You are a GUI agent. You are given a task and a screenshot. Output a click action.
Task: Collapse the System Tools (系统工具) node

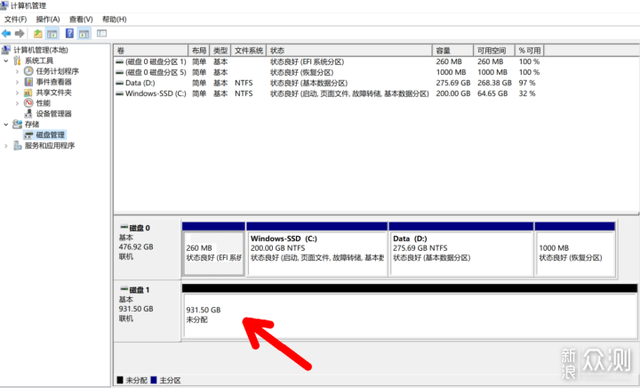(x=6, y=61)
